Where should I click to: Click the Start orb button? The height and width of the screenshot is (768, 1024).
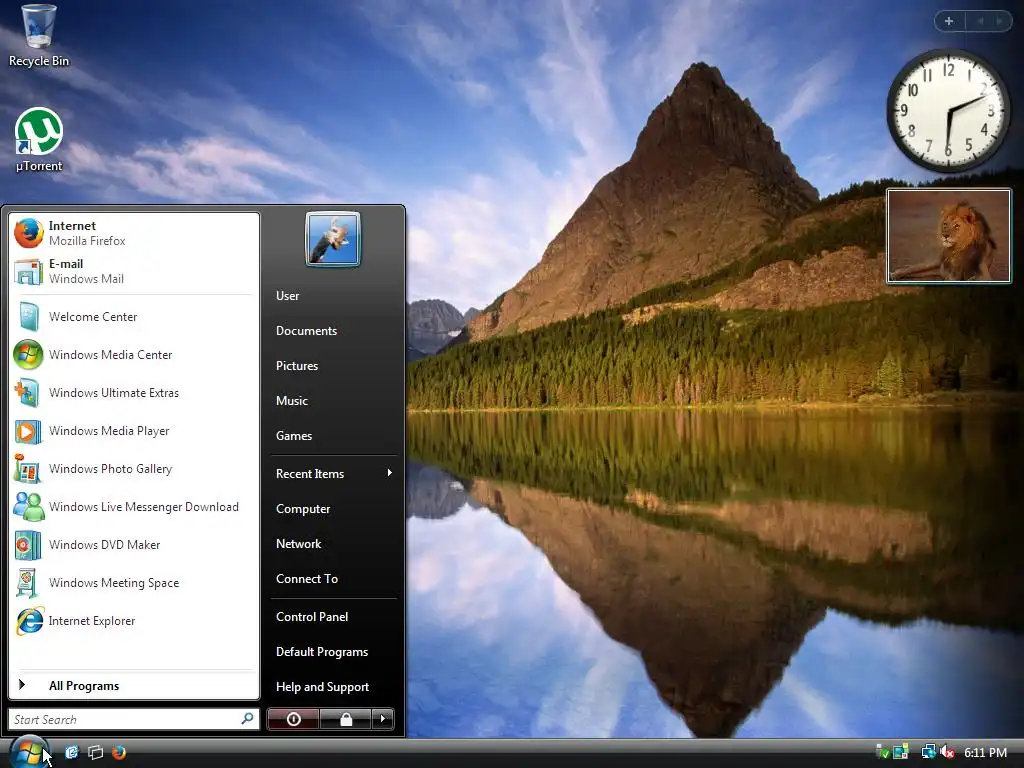coord(28,752)
